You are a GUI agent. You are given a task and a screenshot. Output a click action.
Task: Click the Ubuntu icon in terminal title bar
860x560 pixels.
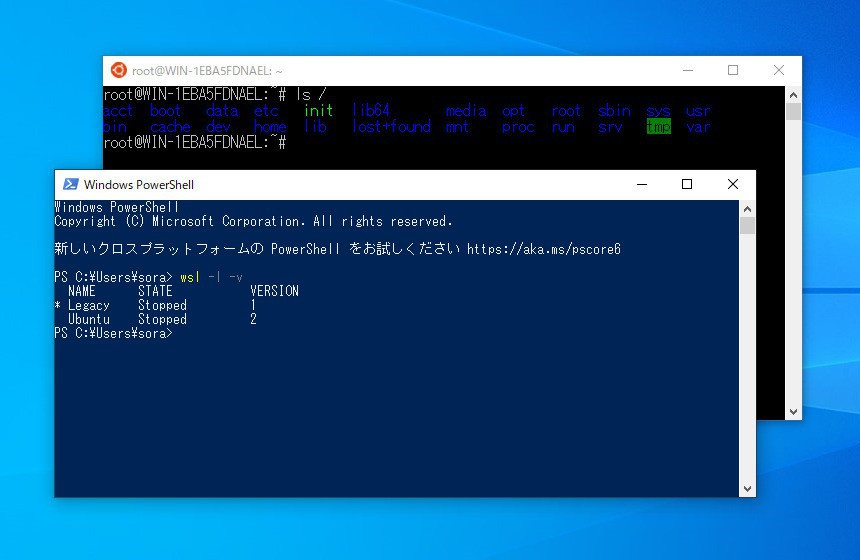[x=118, y=70]
